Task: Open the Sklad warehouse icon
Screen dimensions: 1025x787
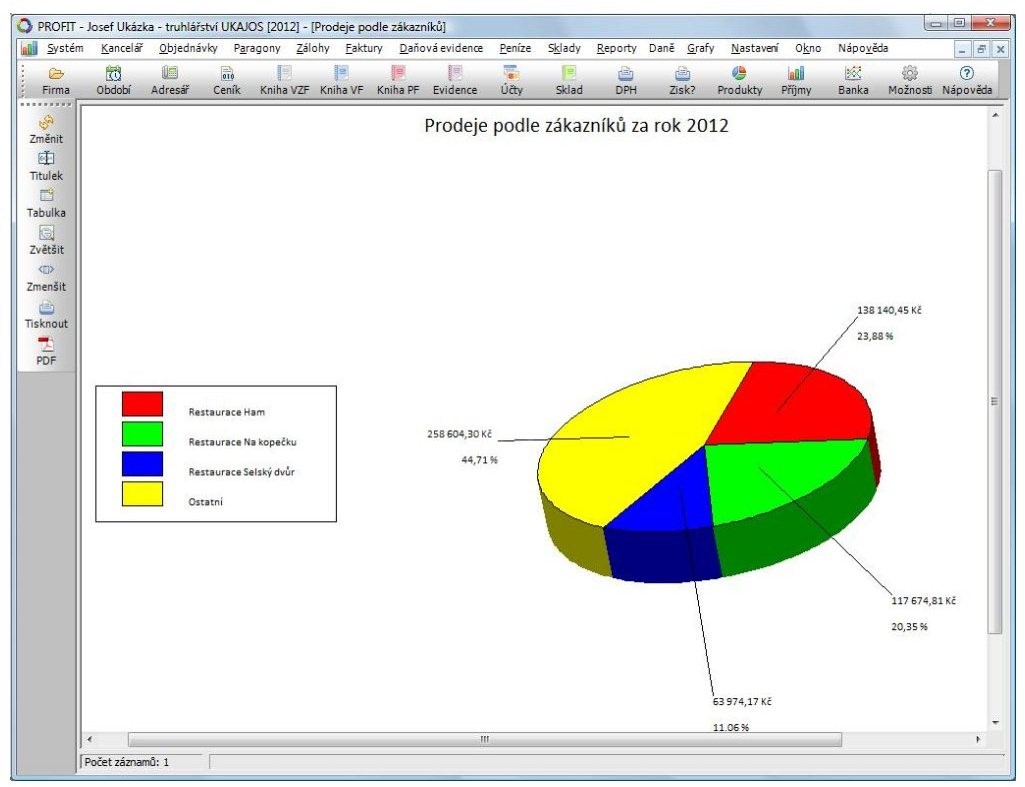Action: [569, 80]
